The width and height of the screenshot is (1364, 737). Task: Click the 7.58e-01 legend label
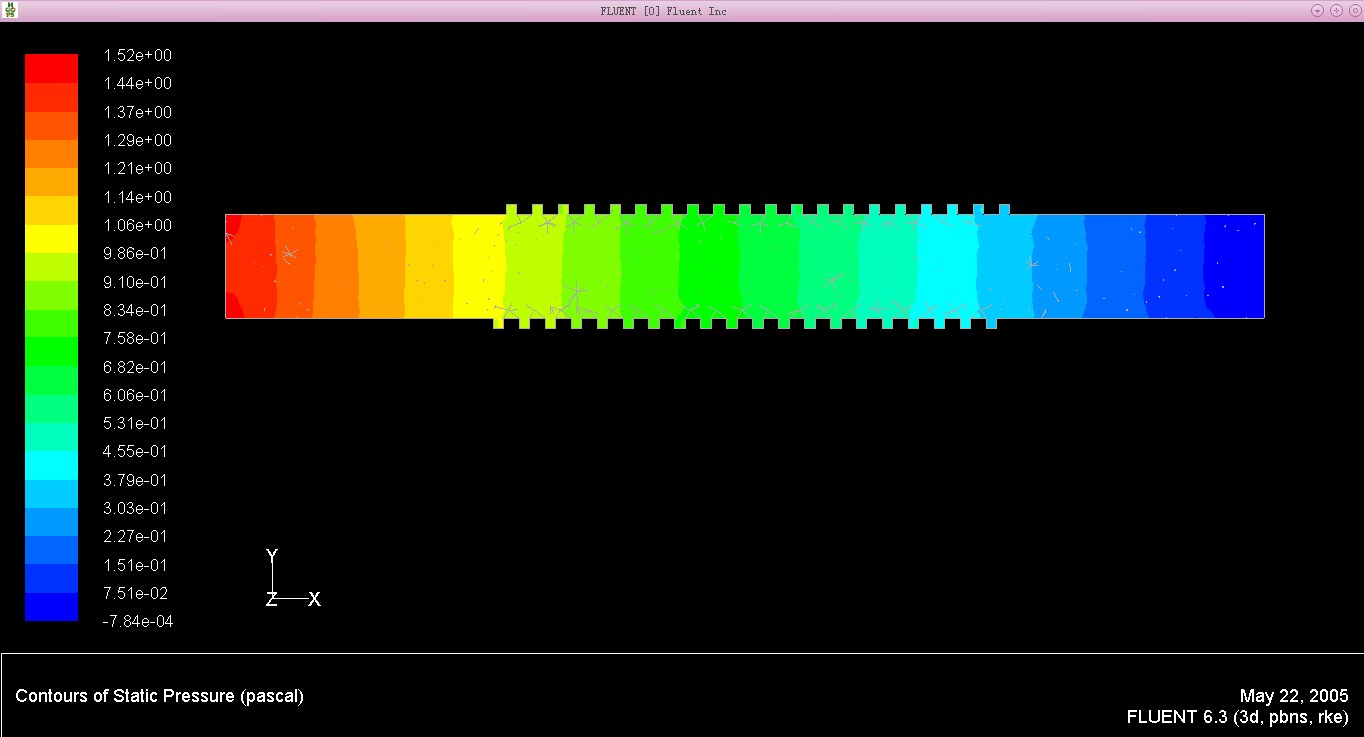[137, 338]
